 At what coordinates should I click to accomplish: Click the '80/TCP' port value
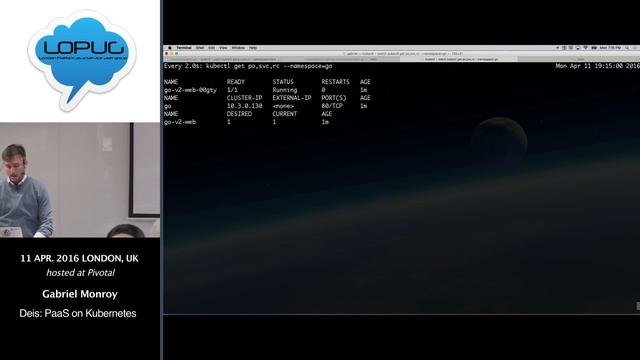(332, 106)
